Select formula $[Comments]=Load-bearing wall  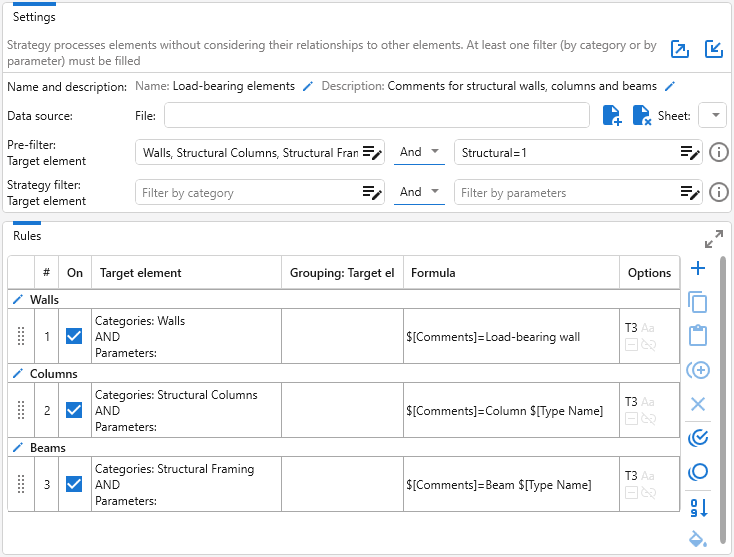pyautogui.click(x=493, y=337)
